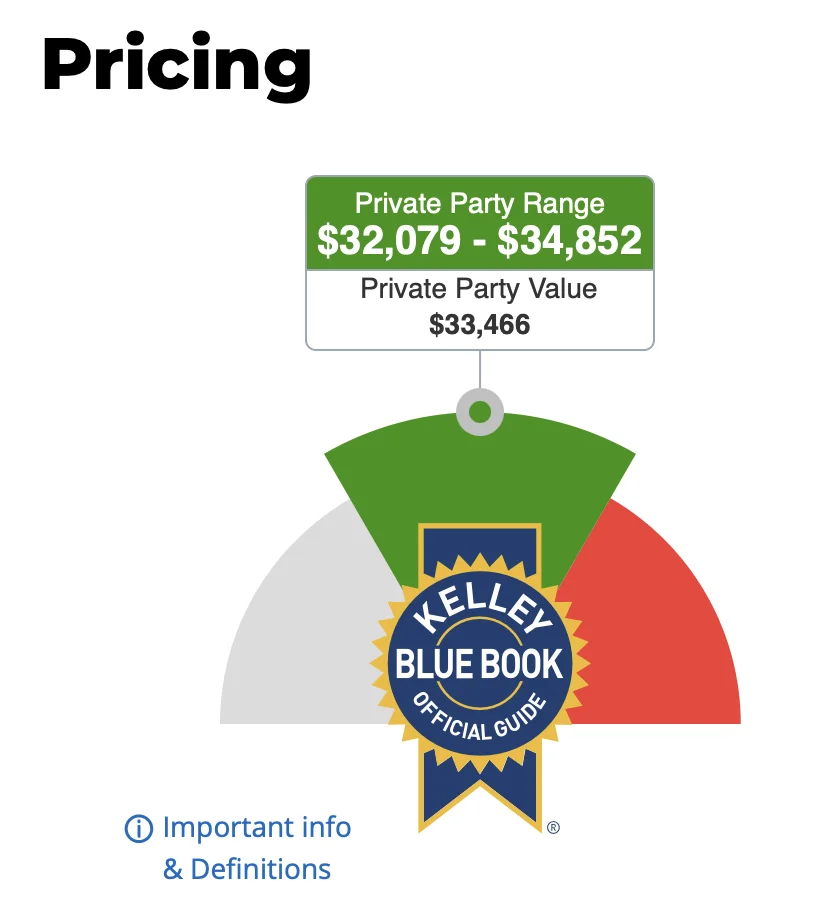This screenshot has width=828, height=916.
Task: Select the gray gauge segment
Action: (x=298, y=631)
